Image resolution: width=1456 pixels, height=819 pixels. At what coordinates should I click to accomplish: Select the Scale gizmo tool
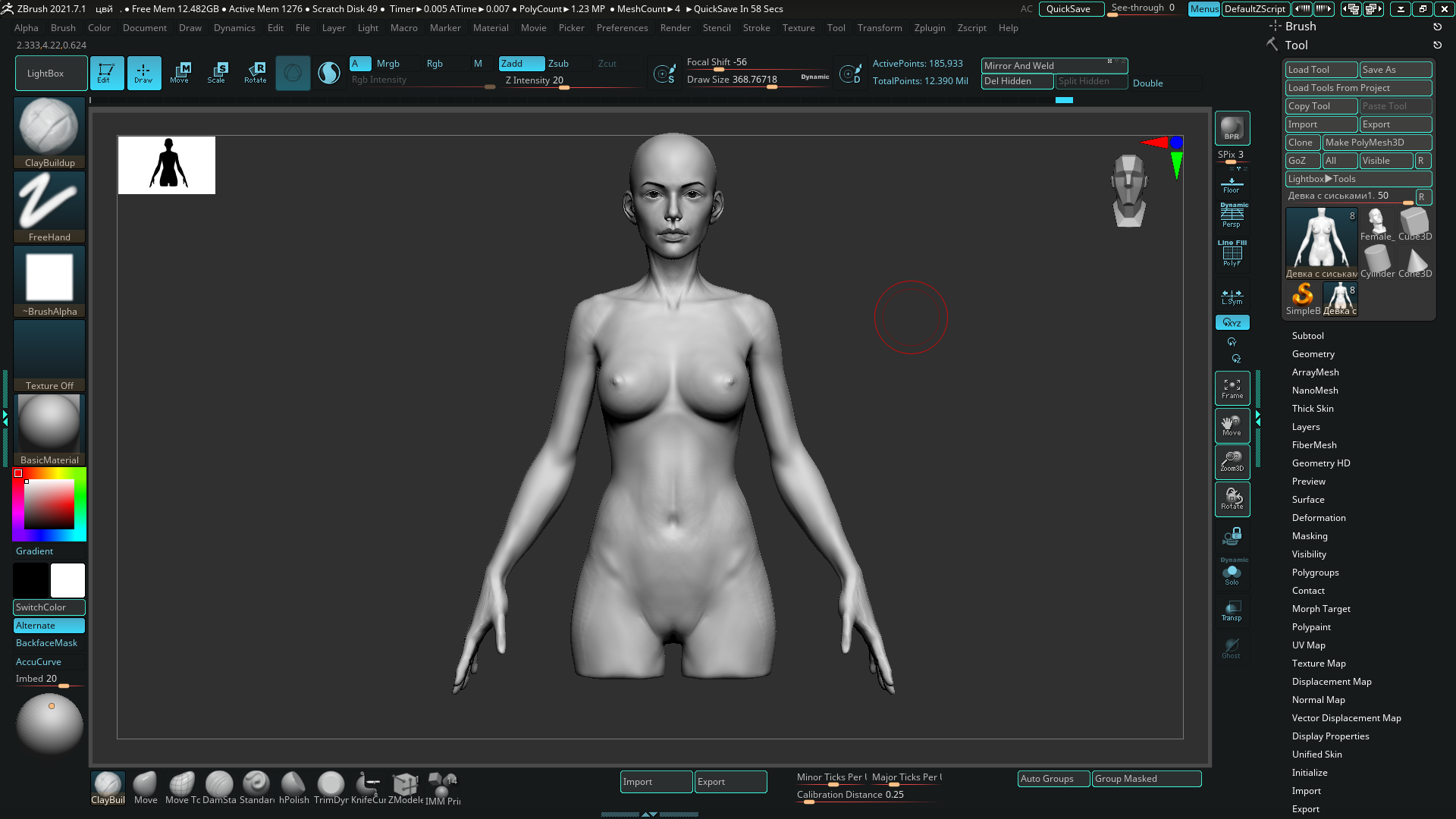(x=217, y=73)
